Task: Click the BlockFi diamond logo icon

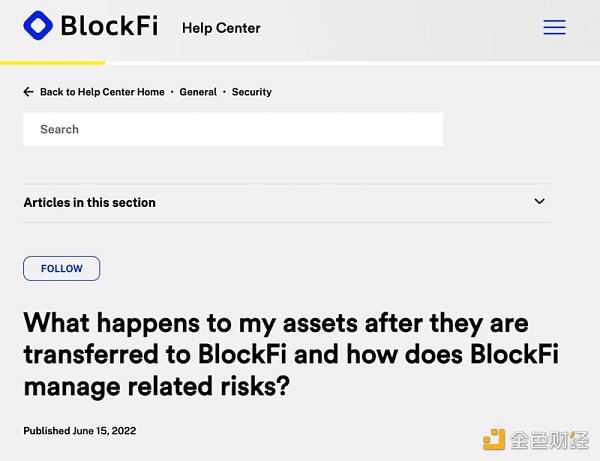Action: (x=38, y=25)
